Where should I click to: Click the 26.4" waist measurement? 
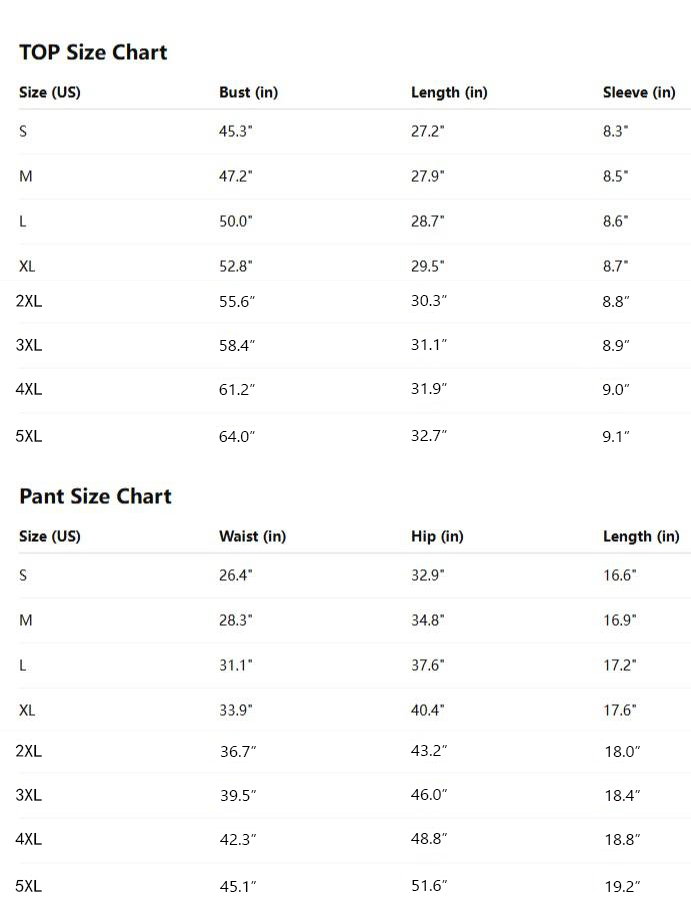coord(236,575)
